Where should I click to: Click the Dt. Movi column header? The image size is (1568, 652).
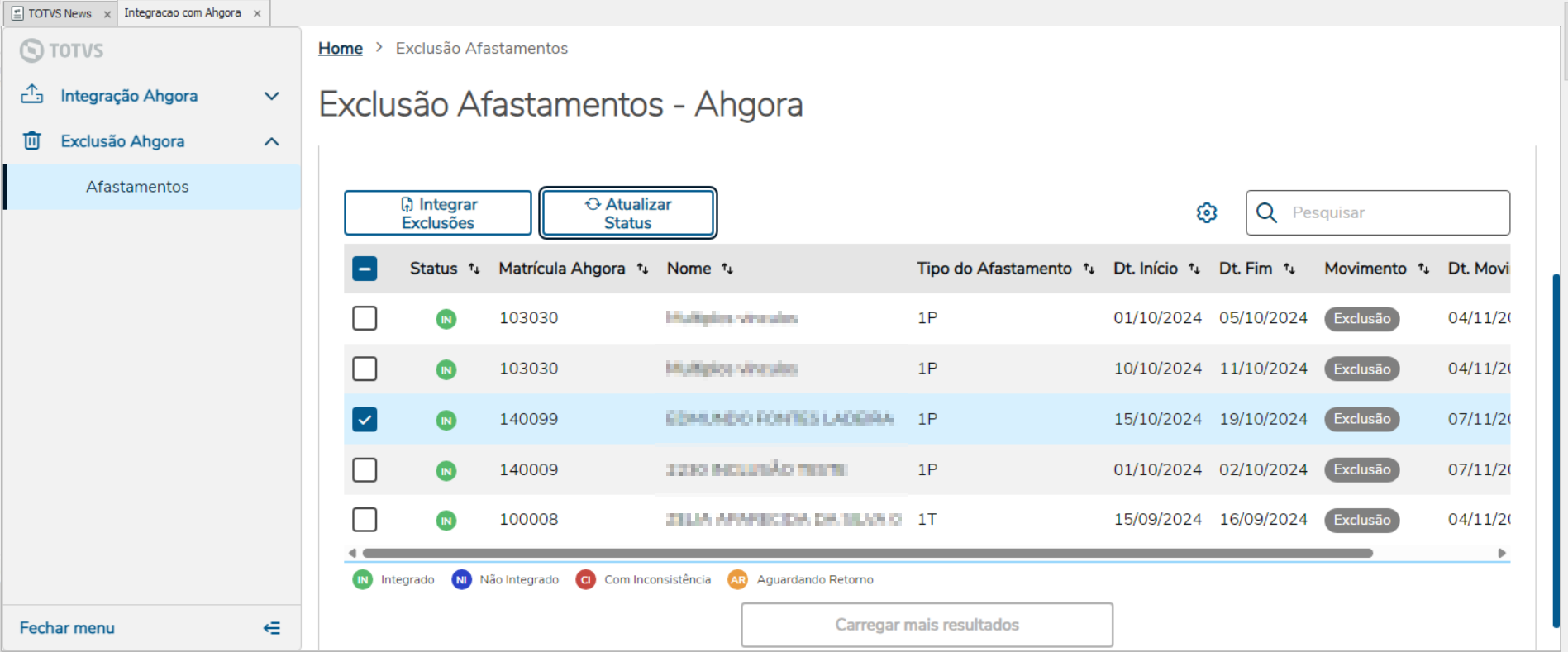coord(1479,269)
